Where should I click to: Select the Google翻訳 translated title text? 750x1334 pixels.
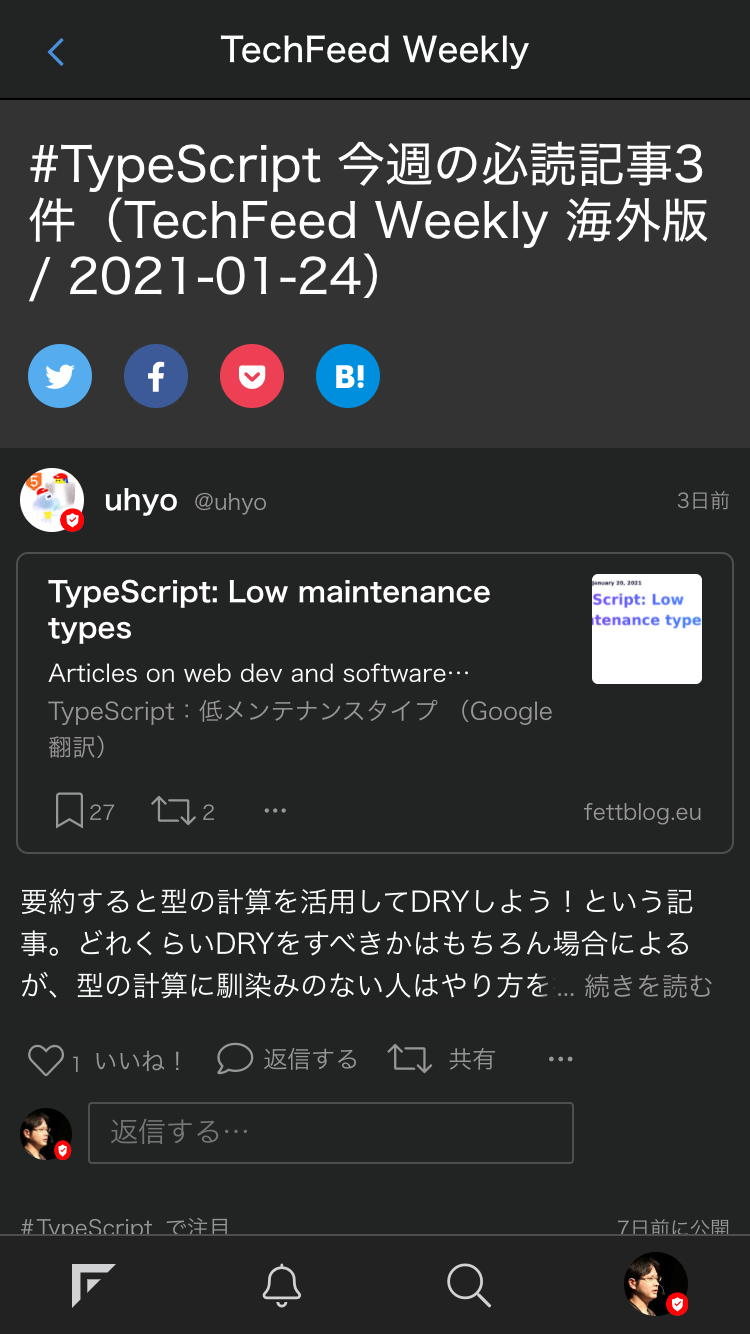tap(300, 729)
